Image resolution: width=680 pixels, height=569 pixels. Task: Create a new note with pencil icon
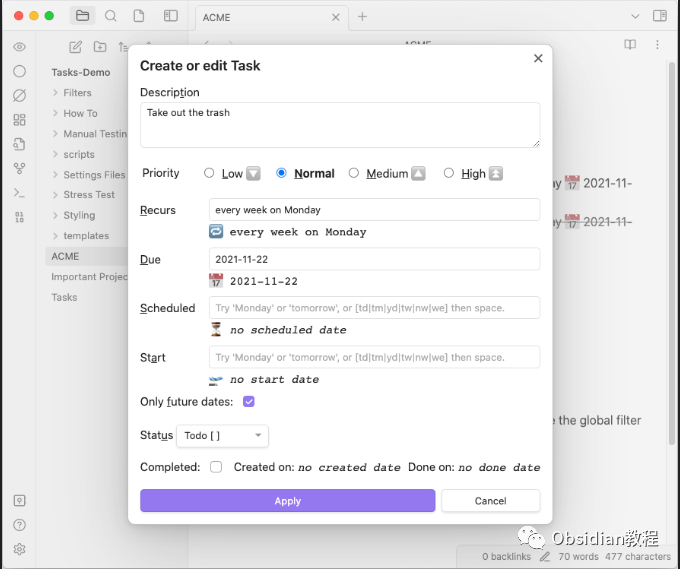pyautogui.click(x=75, y=47)
